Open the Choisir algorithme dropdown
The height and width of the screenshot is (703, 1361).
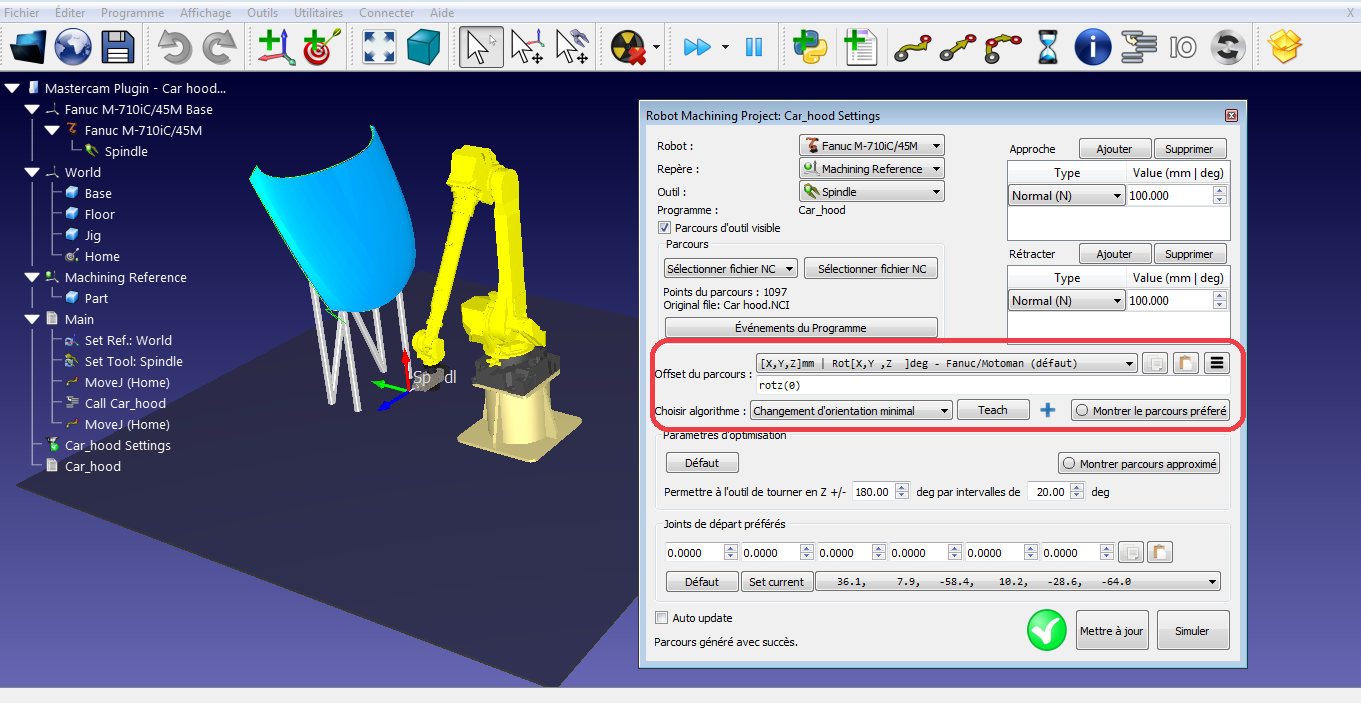[x=851, y=410]
